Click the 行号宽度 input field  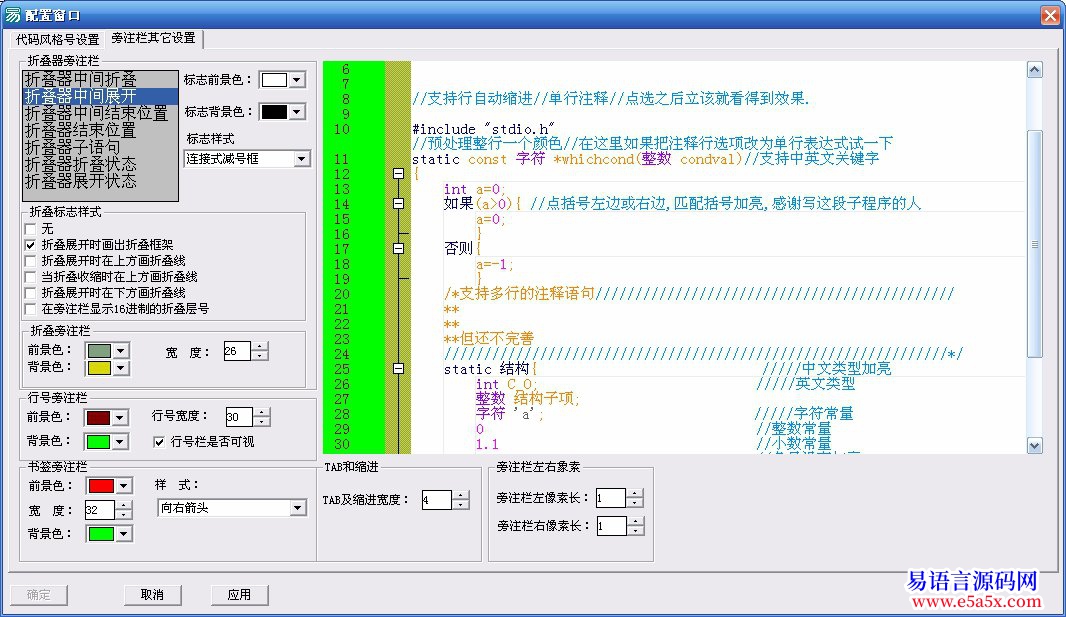239,417
